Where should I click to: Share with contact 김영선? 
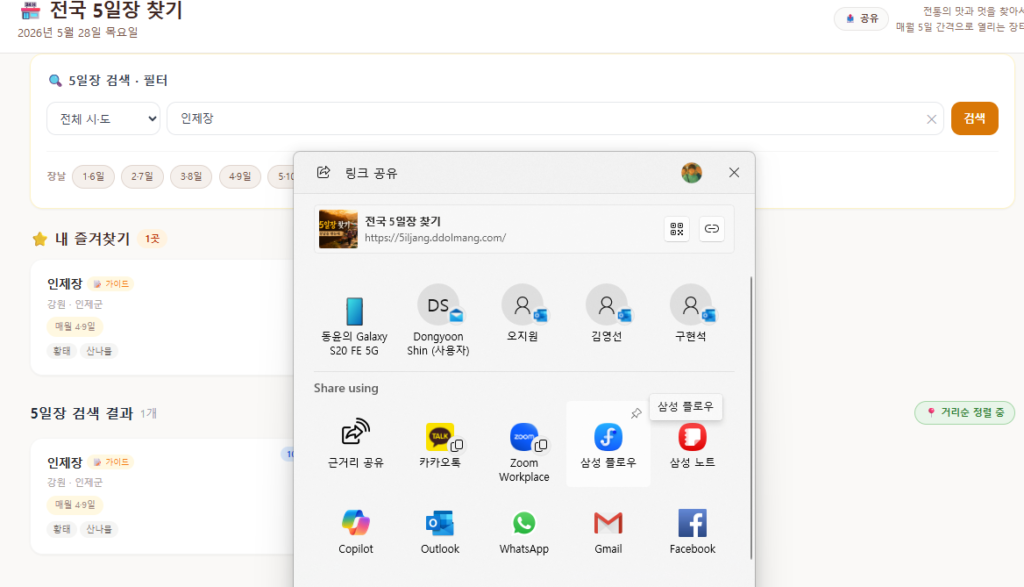[x=607, y=314]
